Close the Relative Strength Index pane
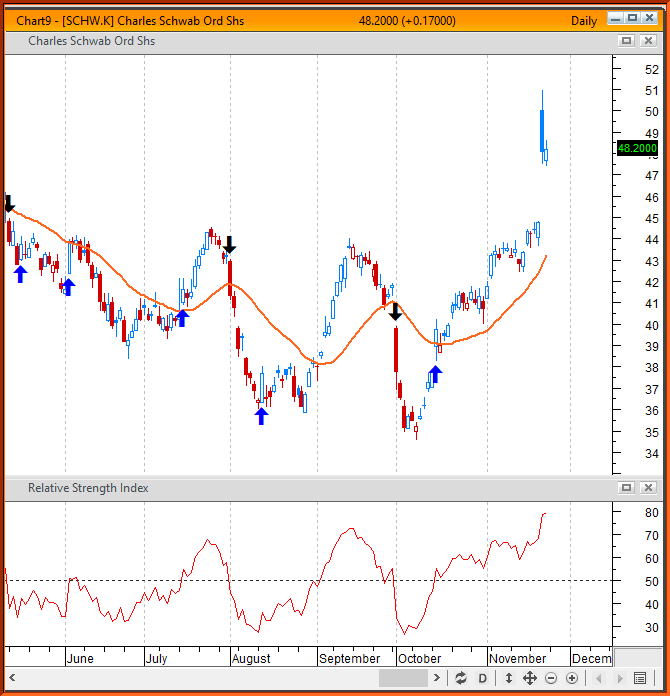 648,488
